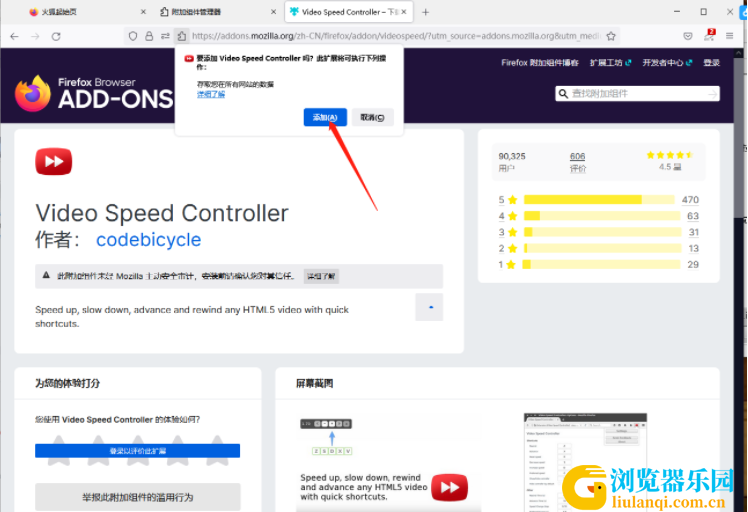748x512 pixels.
Task: Open first screenshot thumbnail with shortcuts
Action: (x=389, y=463)
